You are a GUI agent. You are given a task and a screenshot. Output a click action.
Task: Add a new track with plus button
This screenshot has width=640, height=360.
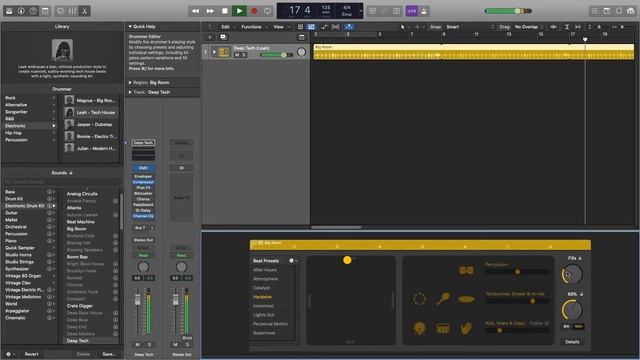(210, 37)
